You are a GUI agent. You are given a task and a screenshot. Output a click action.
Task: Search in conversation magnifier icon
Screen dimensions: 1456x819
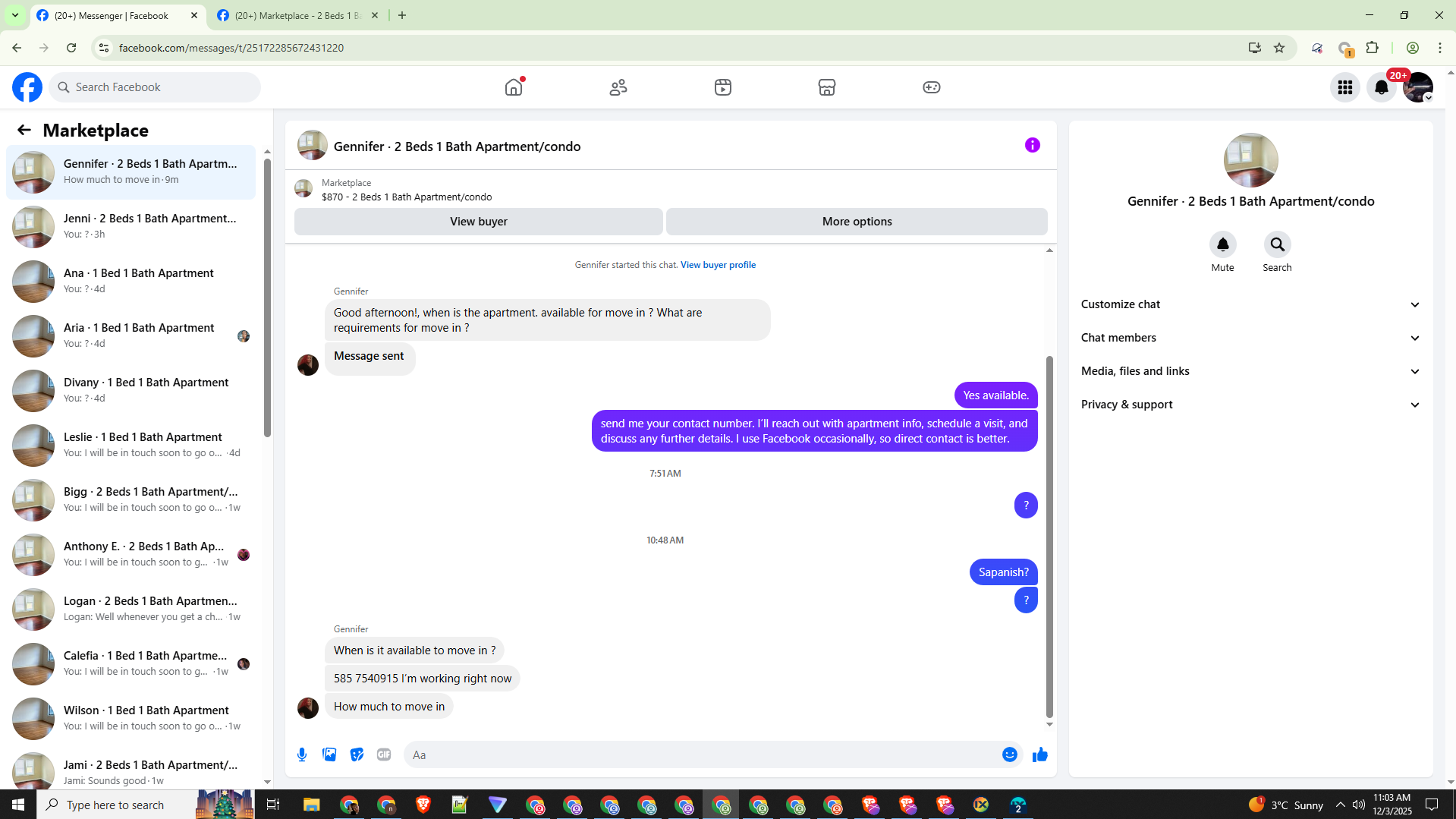(x=1278, y=244)
